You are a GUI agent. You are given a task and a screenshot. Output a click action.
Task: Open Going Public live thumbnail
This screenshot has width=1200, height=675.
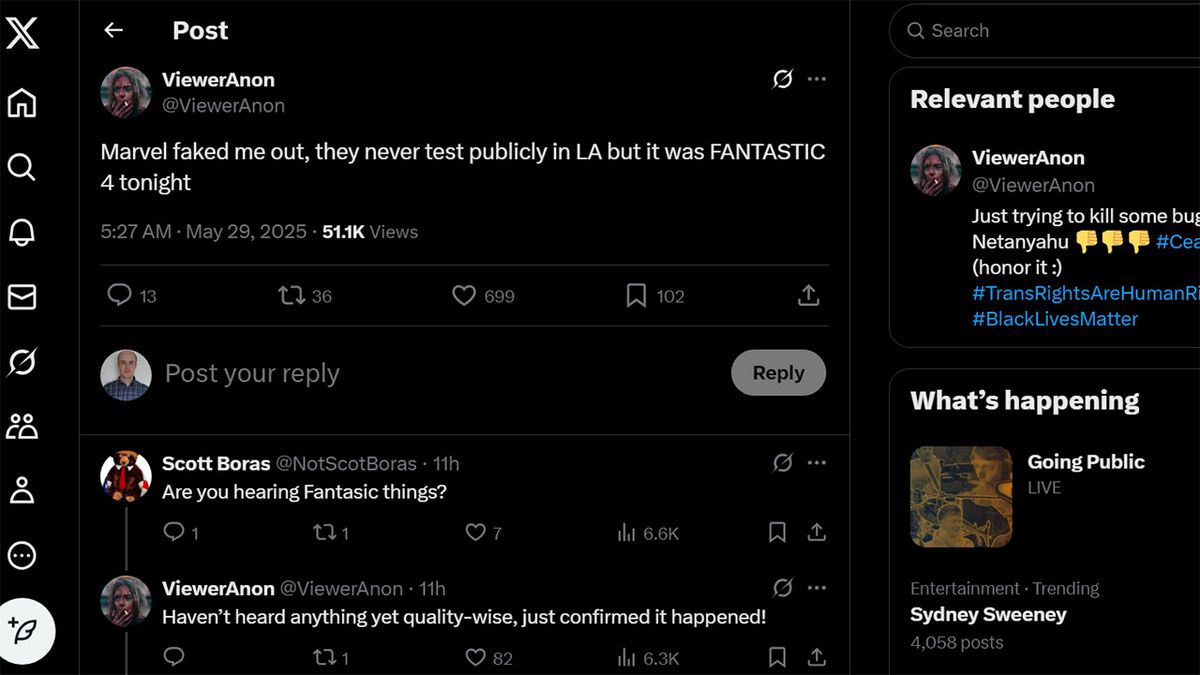click(x=961, y=497)
